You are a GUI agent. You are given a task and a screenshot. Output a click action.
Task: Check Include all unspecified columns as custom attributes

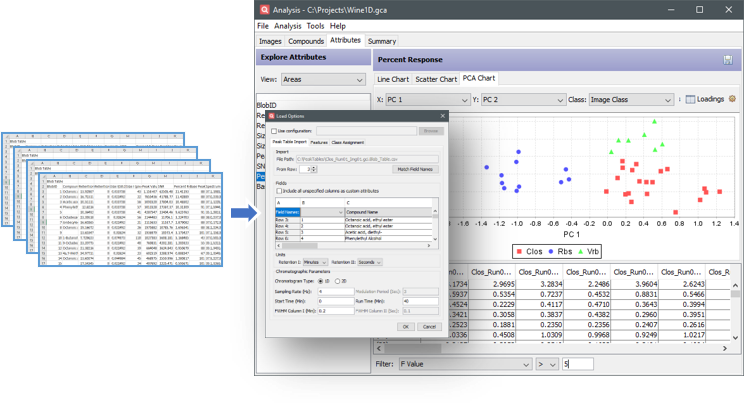pos(279,191)
